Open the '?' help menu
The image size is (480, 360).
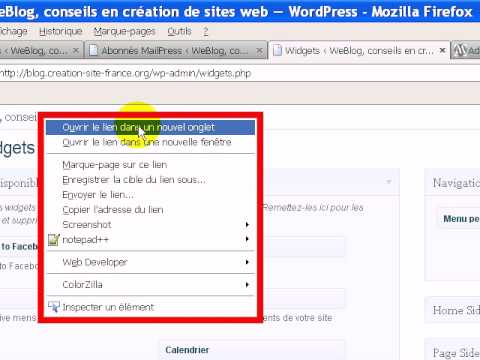click(x=206, y=31)
